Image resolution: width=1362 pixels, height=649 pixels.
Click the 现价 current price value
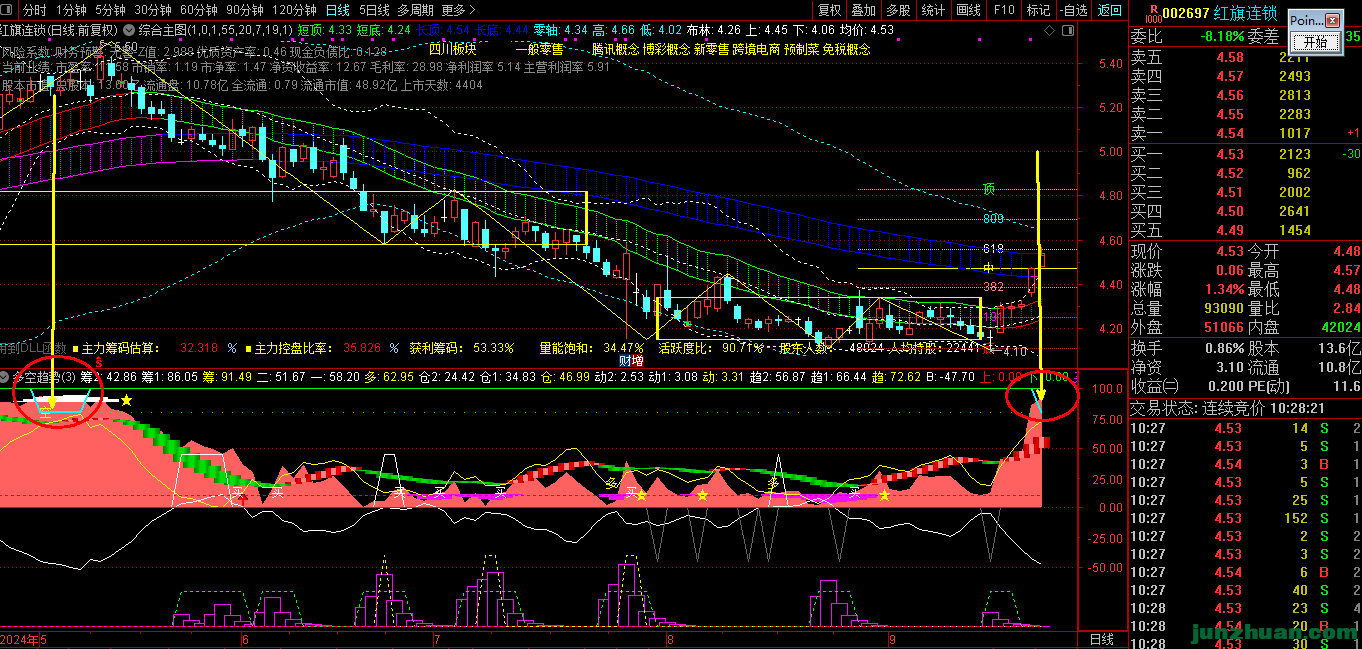1230,251
